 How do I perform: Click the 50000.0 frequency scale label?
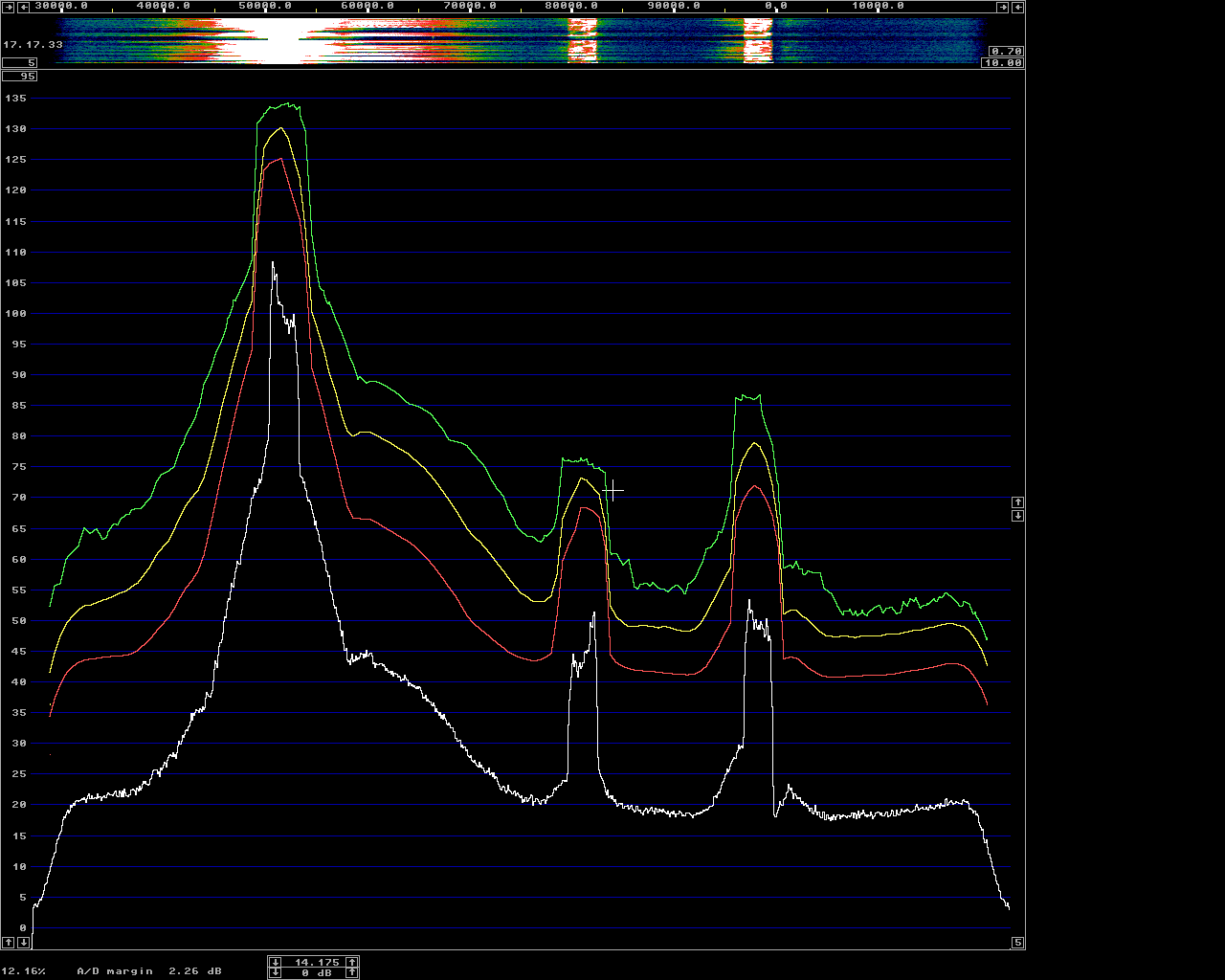point(265,6)
